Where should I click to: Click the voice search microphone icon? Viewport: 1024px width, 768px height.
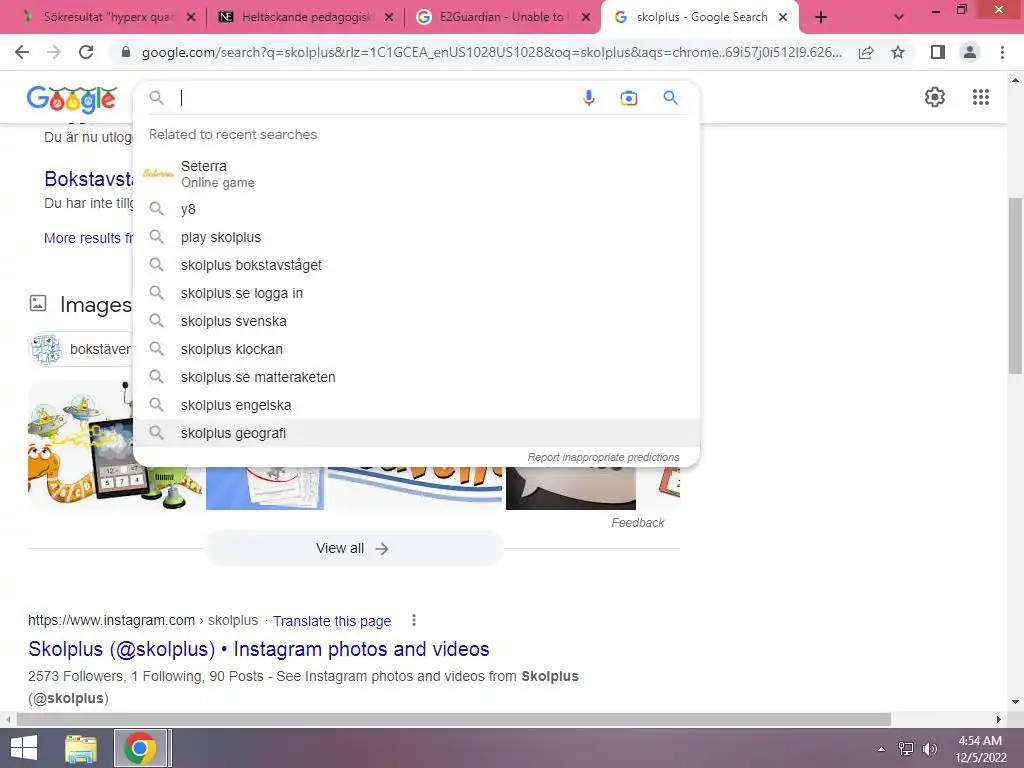pyautogui.click(x=588, y=98)
